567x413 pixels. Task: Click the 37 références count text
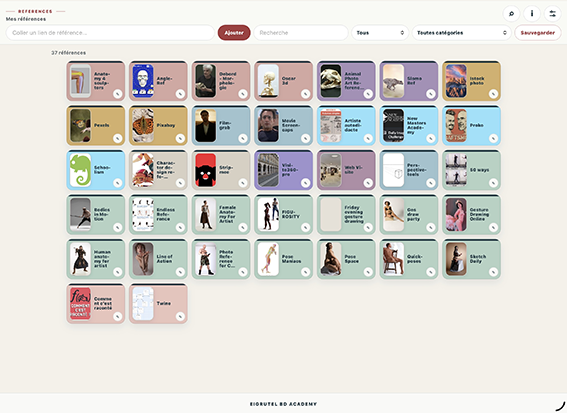click(x=68, y=53)
